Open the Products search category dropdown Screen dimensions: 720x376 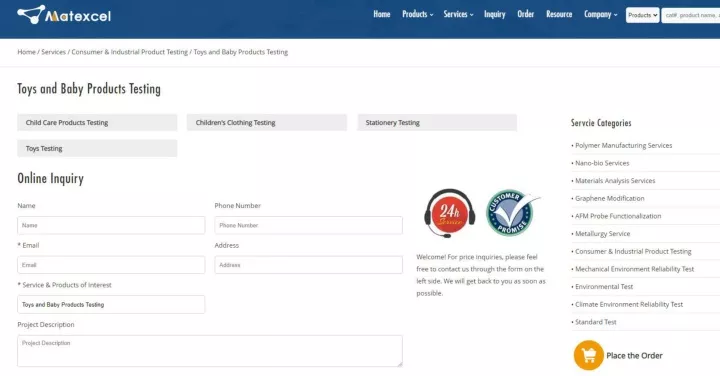642,15
